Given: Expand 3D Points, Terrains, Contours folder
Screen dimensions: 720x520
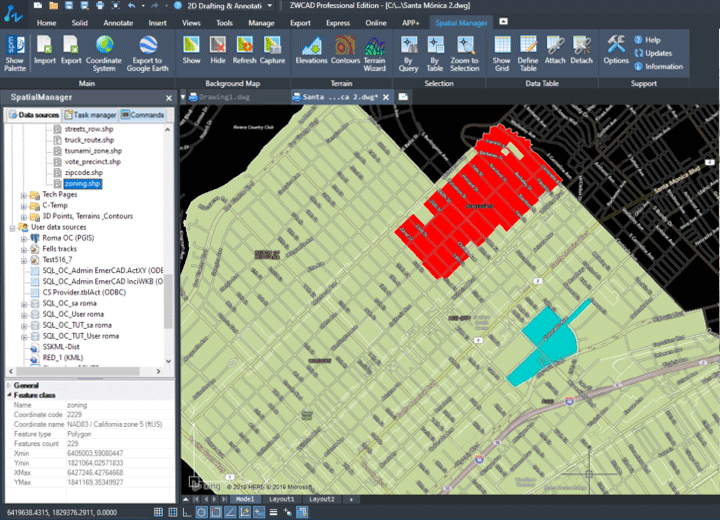Looking at the screenshot, I should (x=24, y=217).
